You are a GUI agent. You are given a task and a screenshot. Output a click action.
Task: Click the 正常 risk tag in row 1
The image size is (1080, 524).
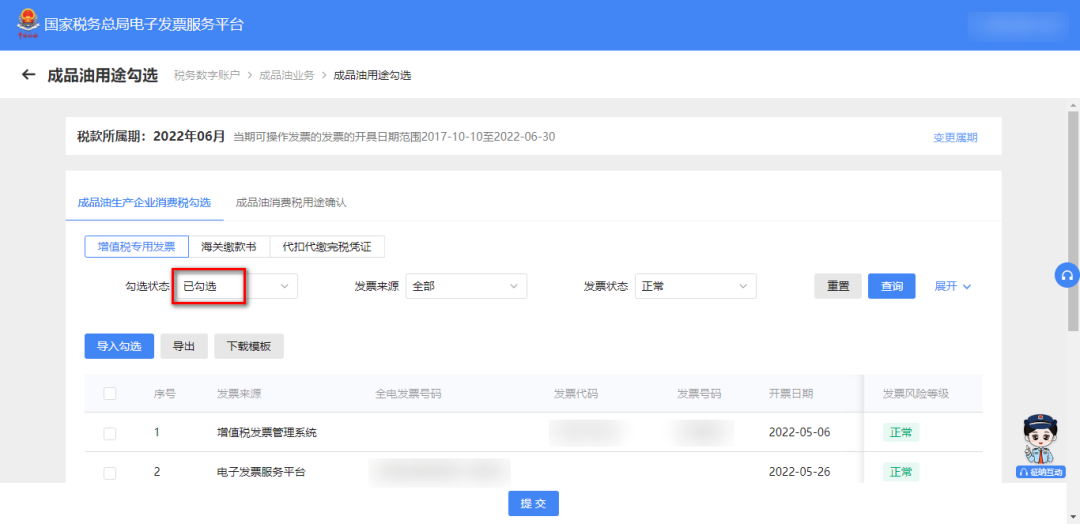tap(901, 433)
